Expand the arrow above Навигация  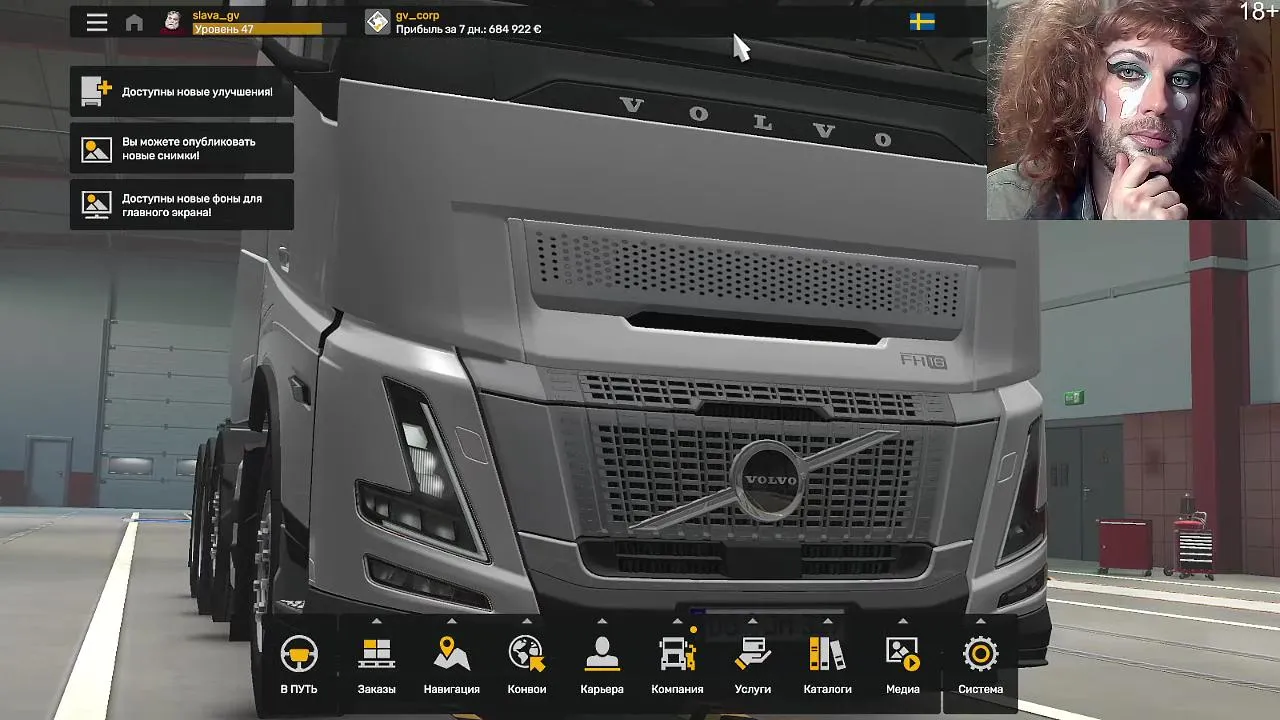coord(451,621)
